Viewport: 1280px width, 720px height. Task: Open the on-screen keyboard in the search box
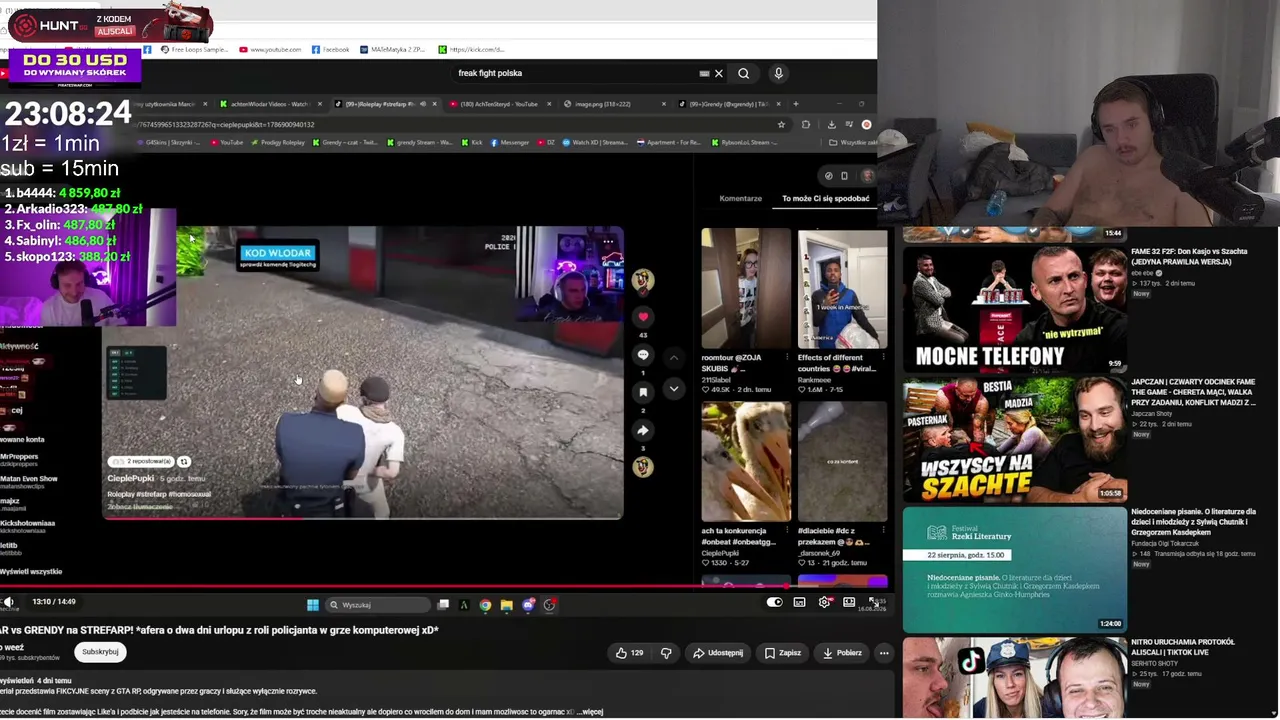click(x=704, y=73)
